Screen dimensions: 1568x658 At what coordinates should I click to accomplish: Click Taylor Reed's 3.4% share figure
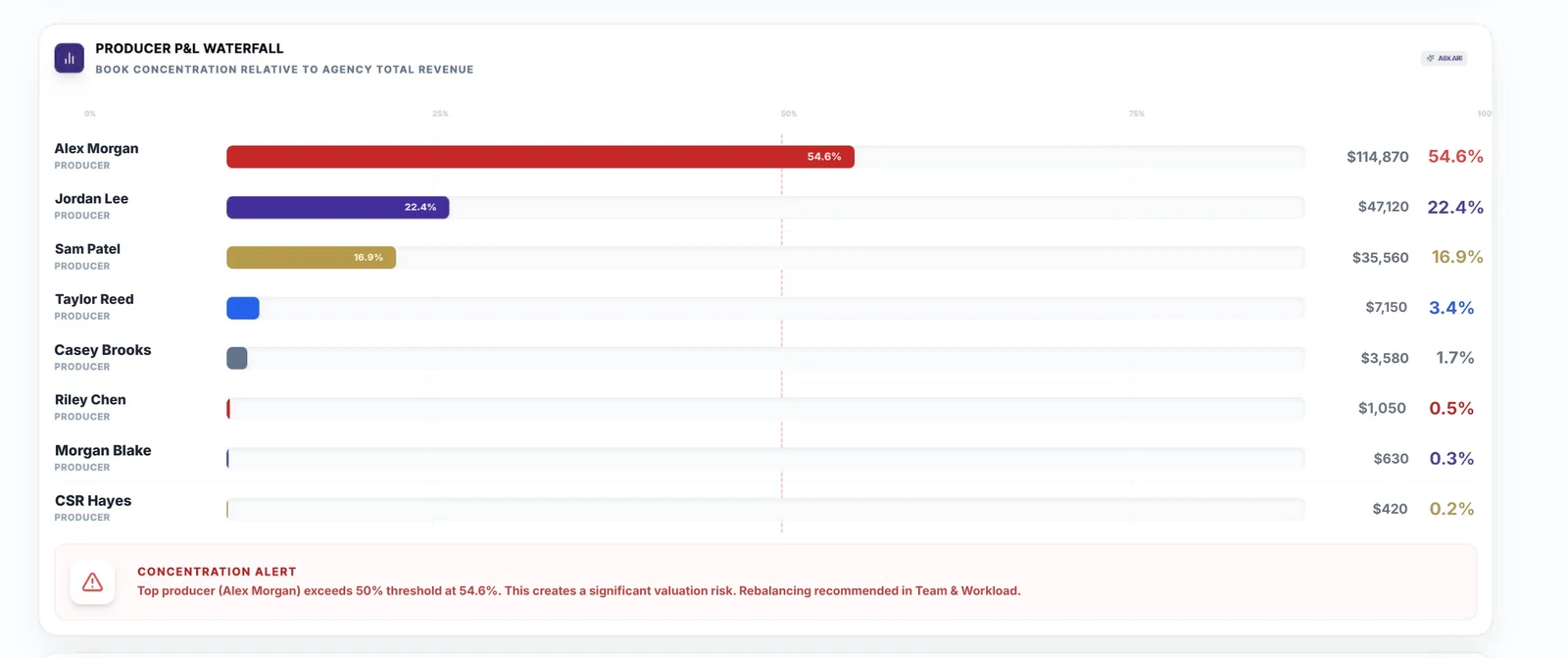tap(1451, 308)
